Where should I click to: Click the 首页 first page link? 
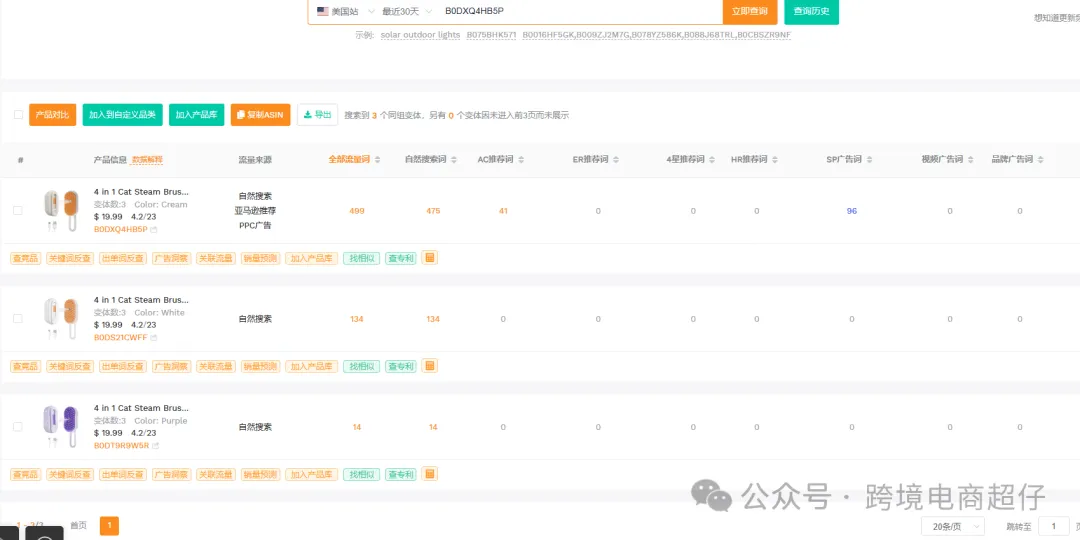click(x=79, y=526)
